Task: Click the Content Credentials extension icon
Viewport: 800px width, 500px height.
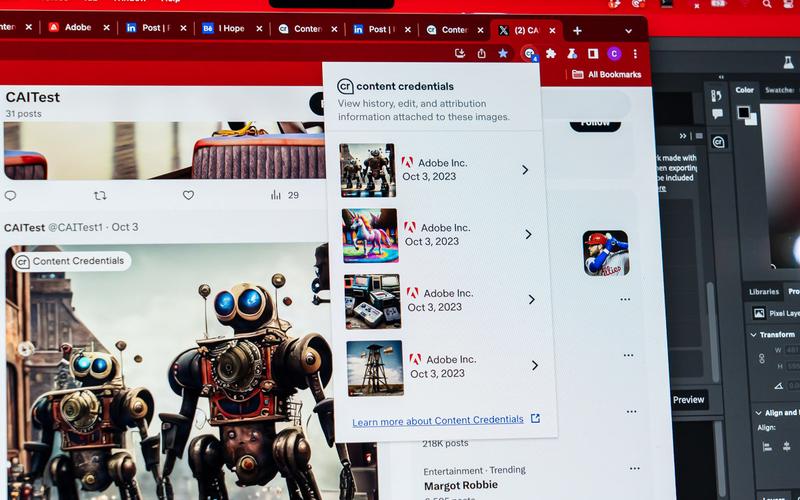Action: point(529,53)
